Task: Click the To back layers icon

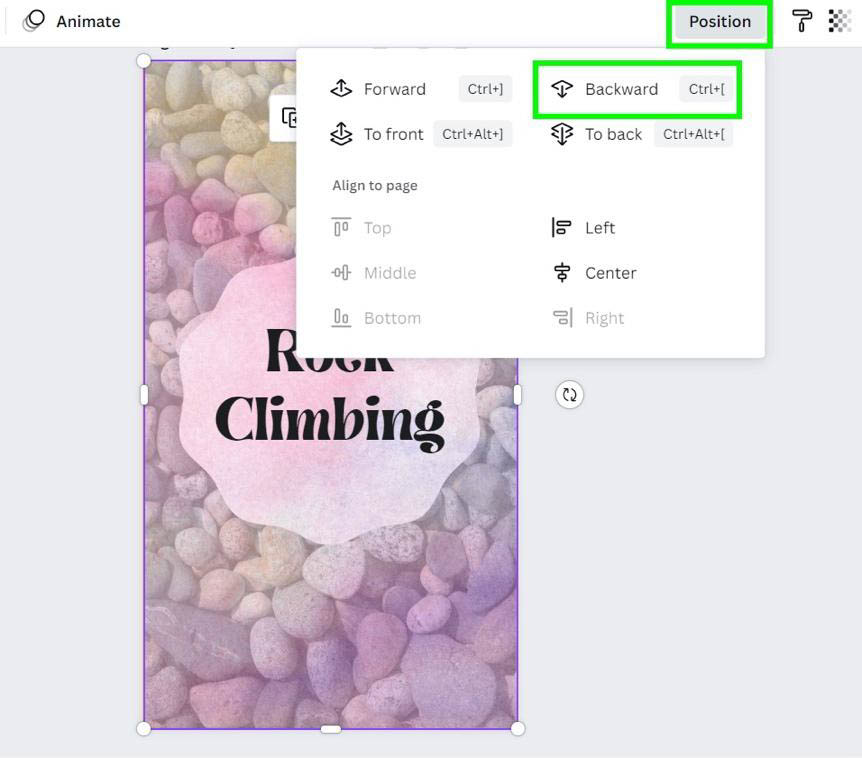Action: [562, 134]
